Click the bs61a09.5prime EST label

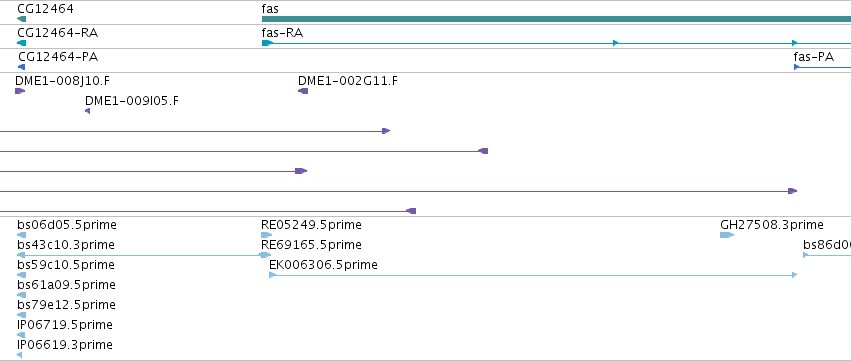pyautogui.click(x=66, y=285)
